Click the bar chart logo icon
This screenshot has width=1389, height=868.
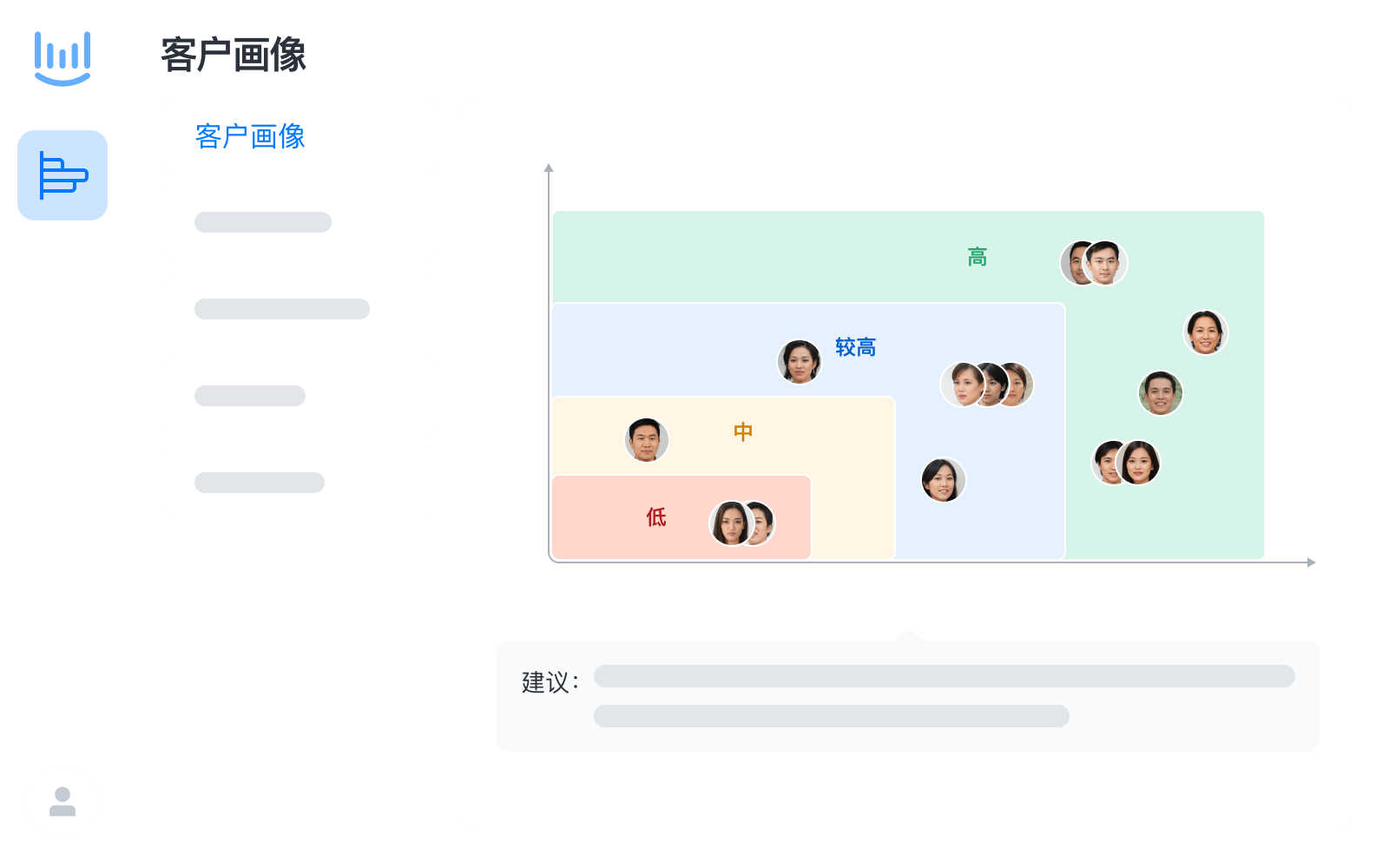63,57
